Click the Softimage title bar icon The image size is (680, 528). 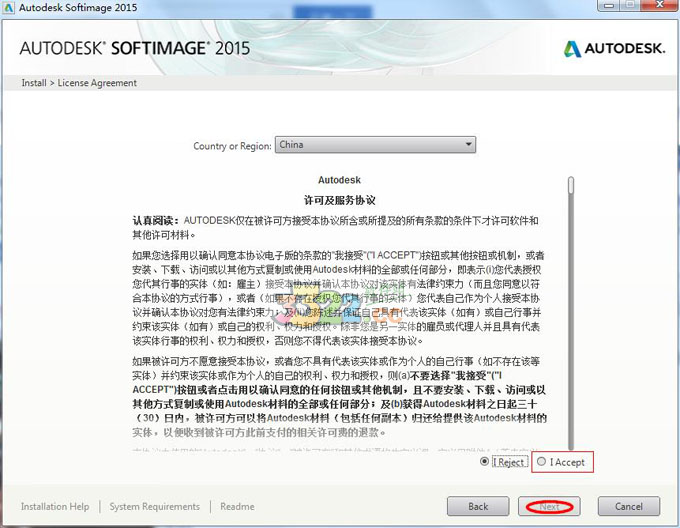click(9, 7)
